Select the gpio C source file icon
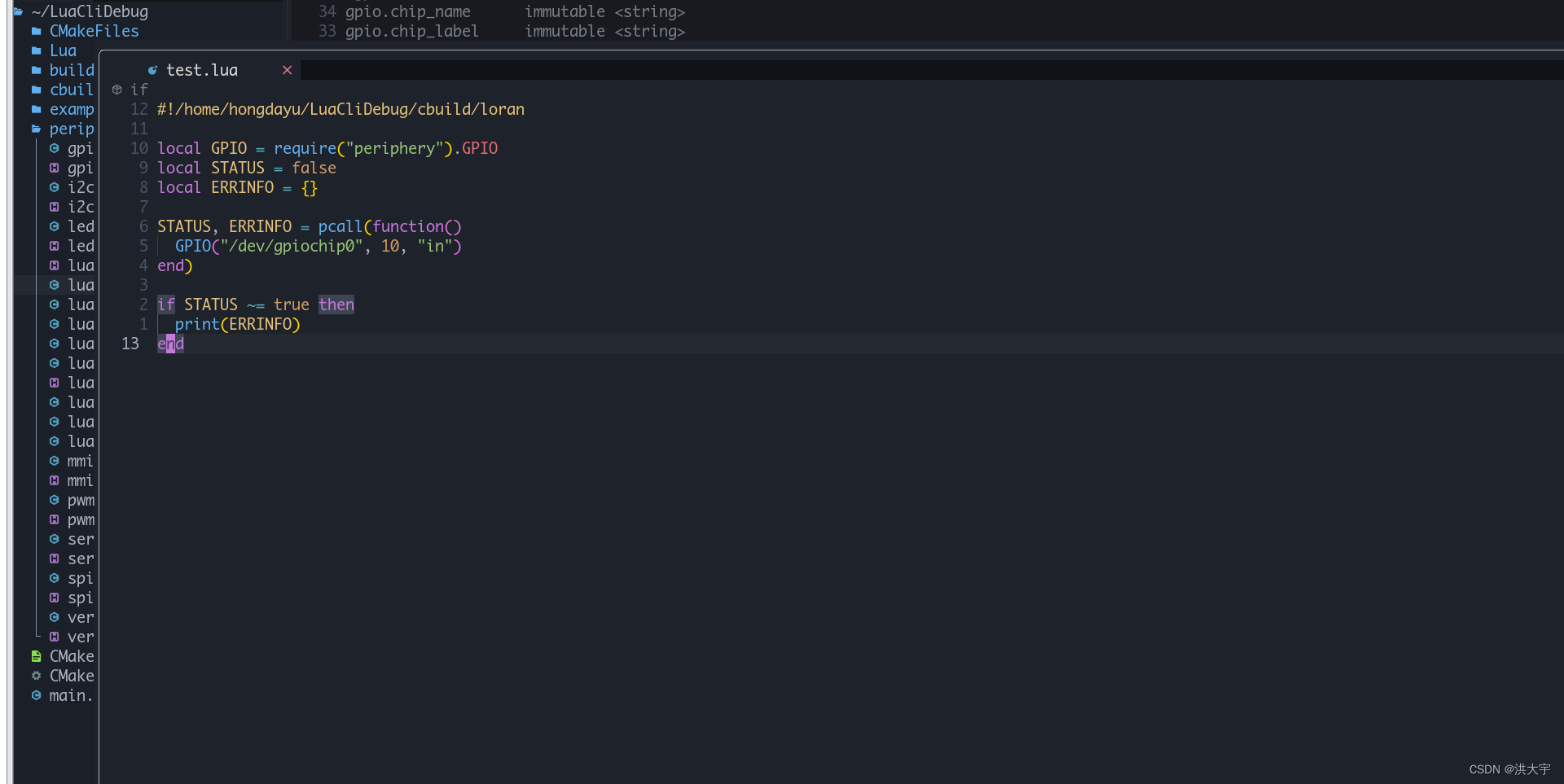This screenshot has height=784, width=1564. 55,149
